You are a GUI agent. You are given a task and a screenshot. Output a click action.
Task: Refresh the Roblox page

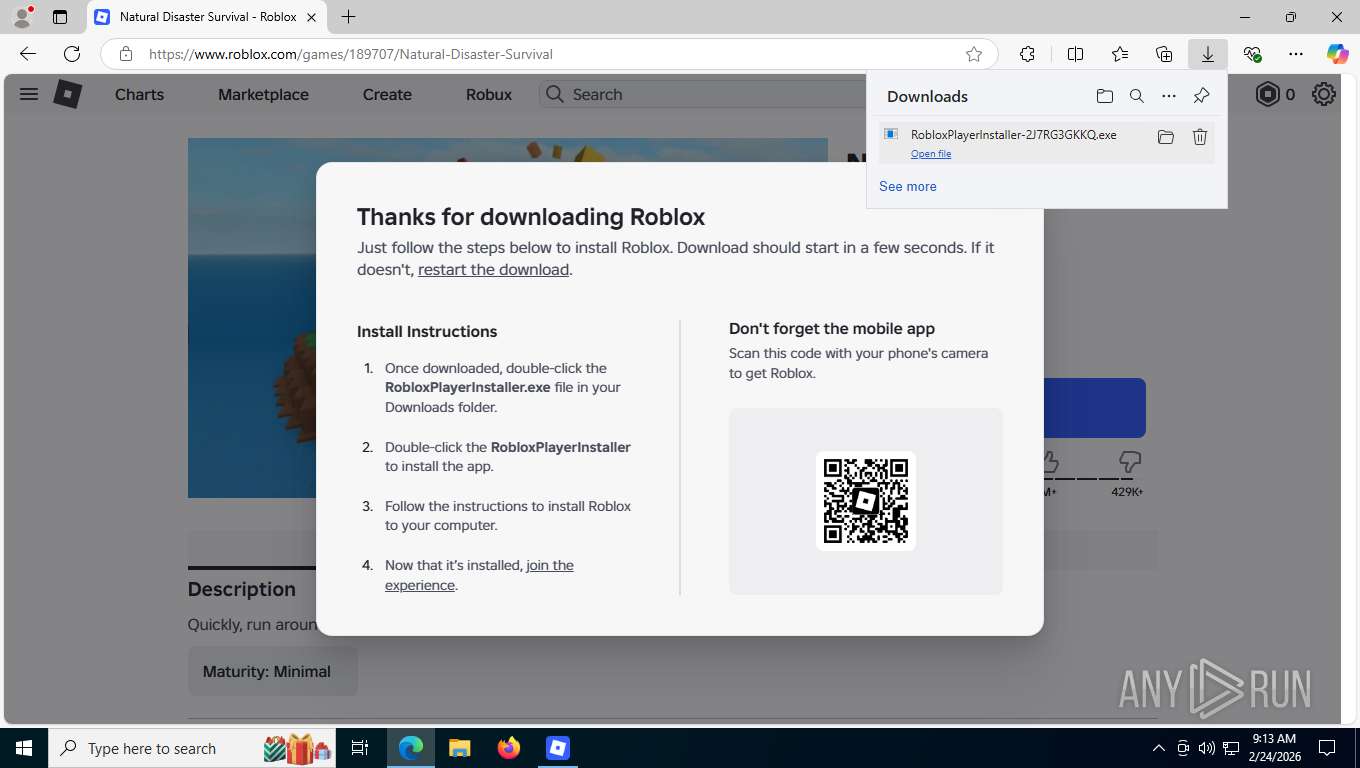(x=72, y=54)
